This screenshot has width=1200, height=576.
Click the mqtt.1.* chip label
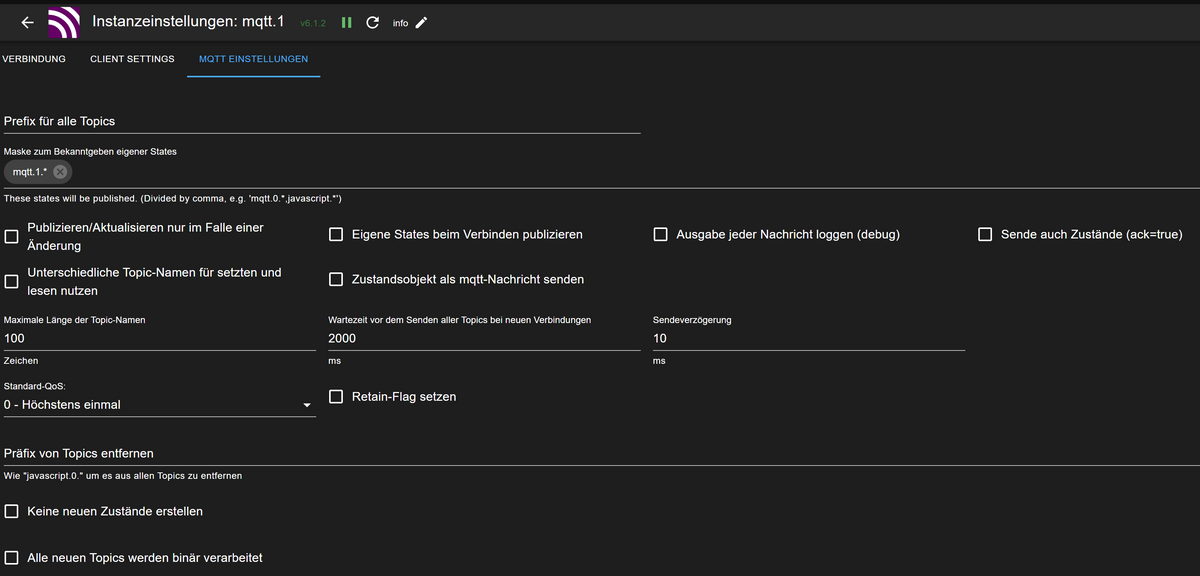tap(30, 172)
